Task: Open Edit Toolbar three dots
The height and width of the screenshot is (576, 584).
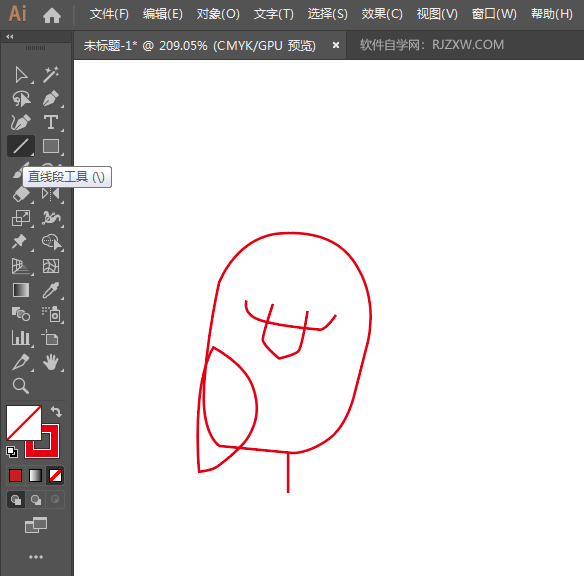Action: pos(36,557)
